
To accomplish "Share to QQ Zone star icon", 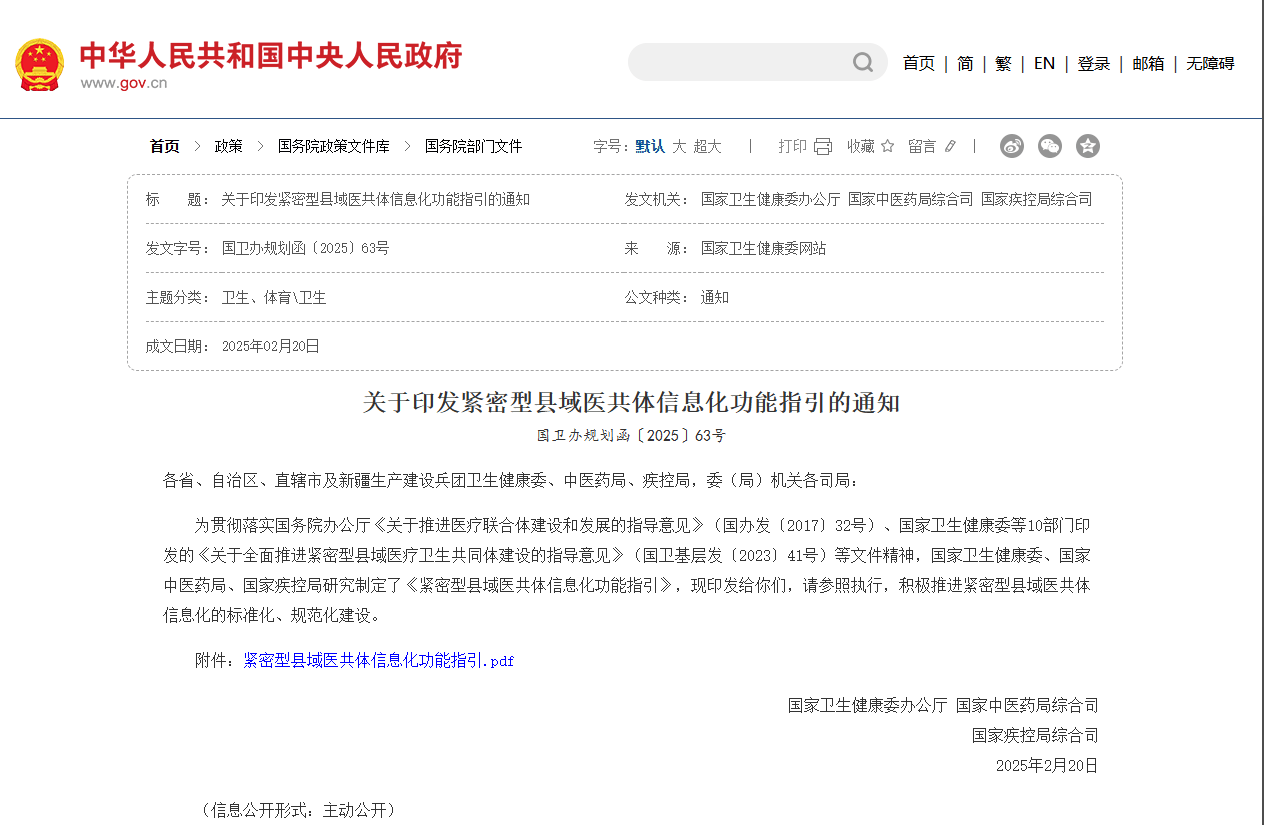I will [x=1088, y=146].
